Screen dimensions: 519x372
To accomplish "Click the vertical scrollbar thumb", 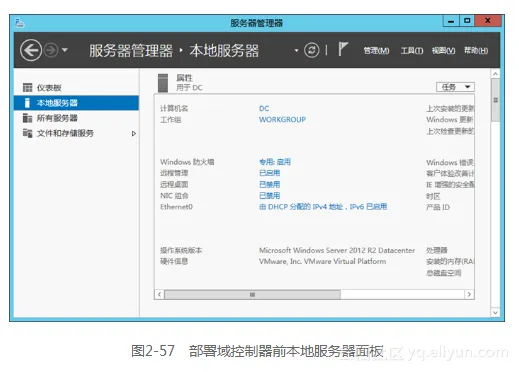I will click(x=496, y=100).
